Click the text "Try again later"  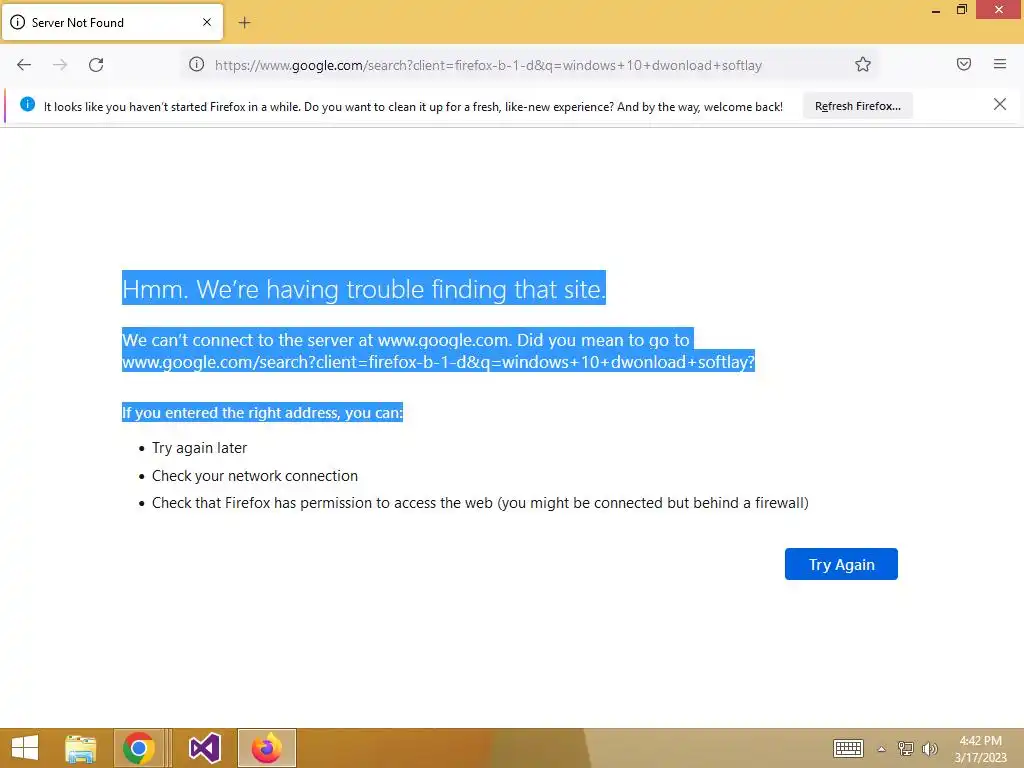click(x=199, y=448)
